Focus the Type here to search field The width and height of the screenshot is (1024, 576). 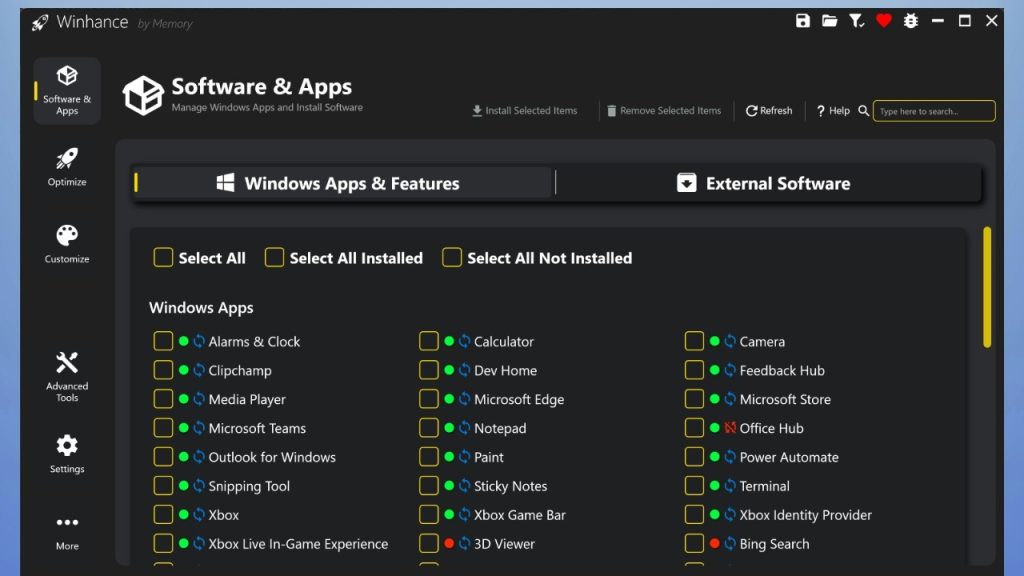point(934,111)
